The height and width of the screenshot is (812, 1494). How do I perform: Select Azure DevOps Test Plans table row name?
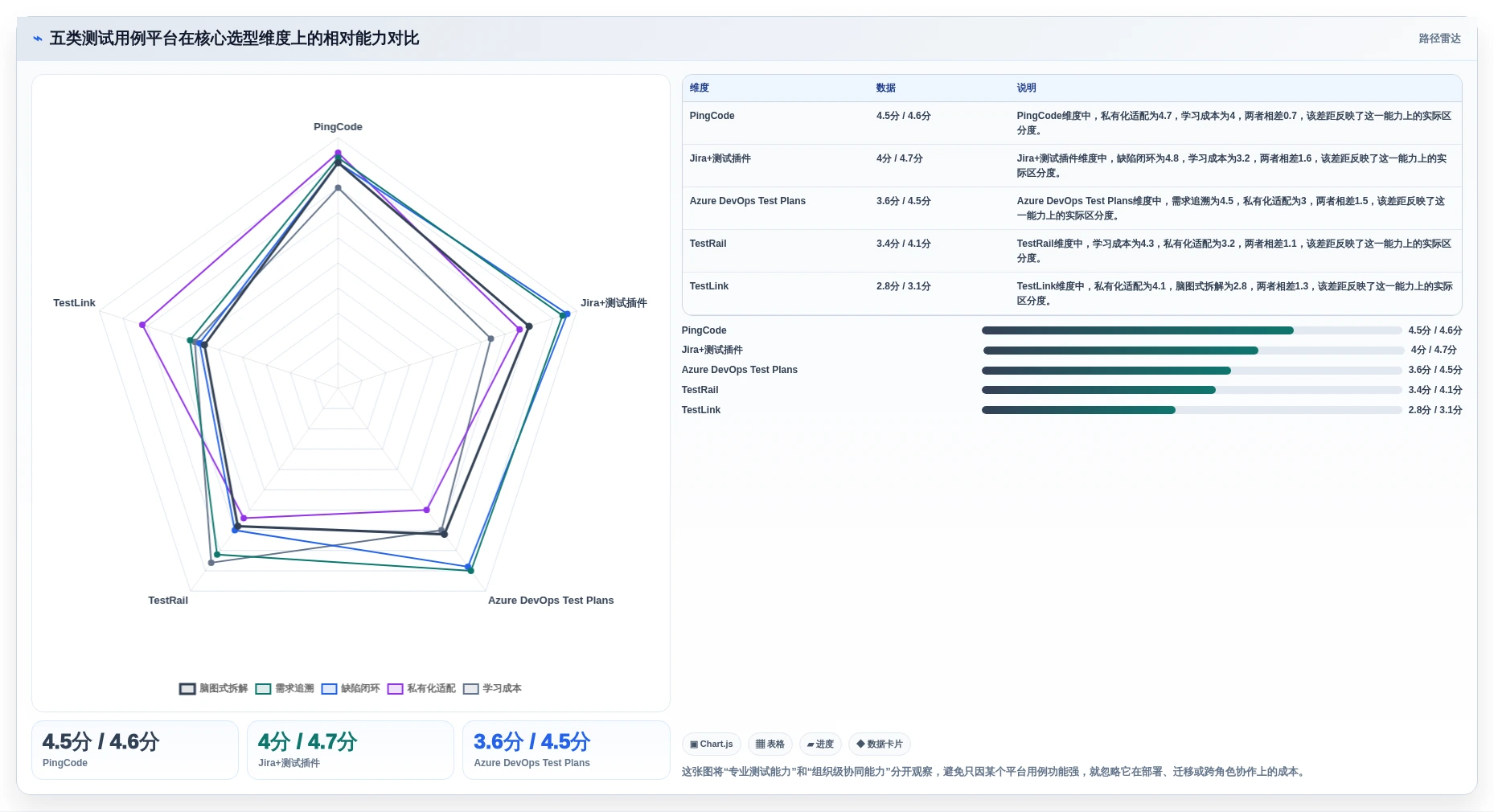click(747, 201)
